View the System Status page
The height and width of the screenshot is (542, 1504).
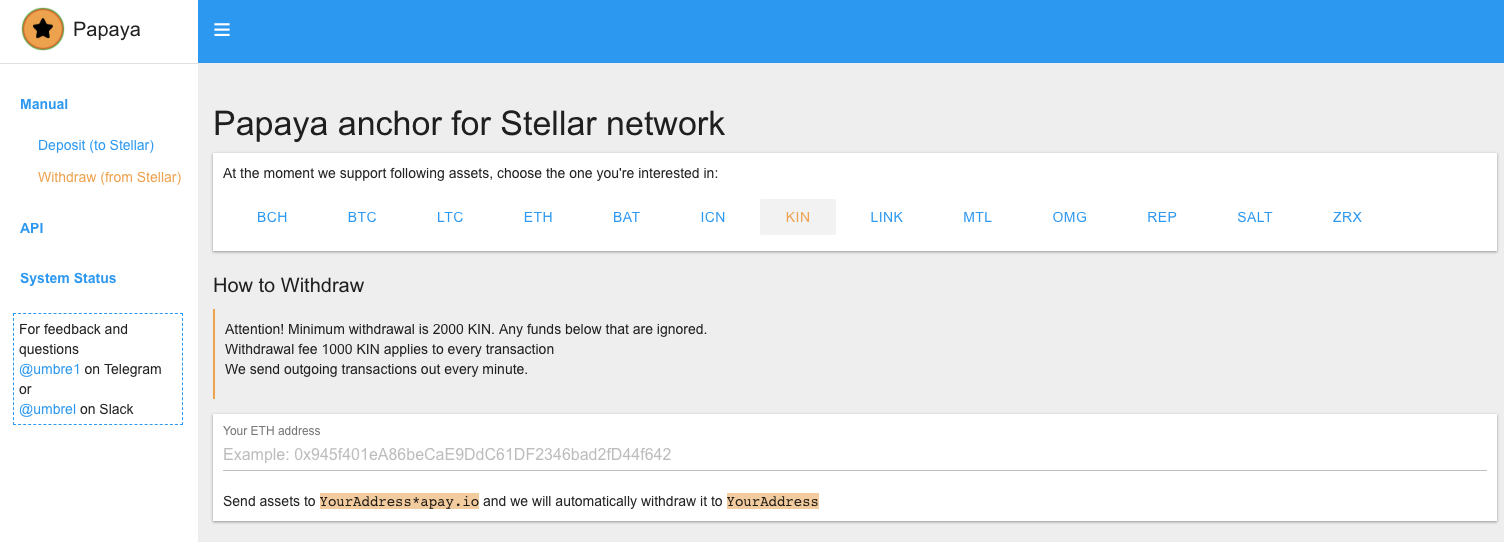point(68,278)
